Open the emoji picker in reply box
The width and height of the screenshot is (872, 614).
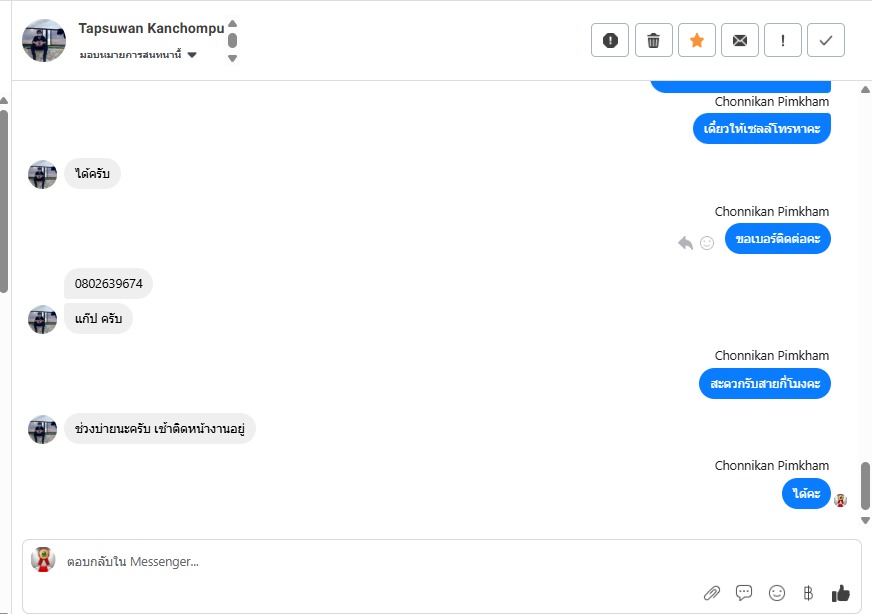tap(777, 593)
